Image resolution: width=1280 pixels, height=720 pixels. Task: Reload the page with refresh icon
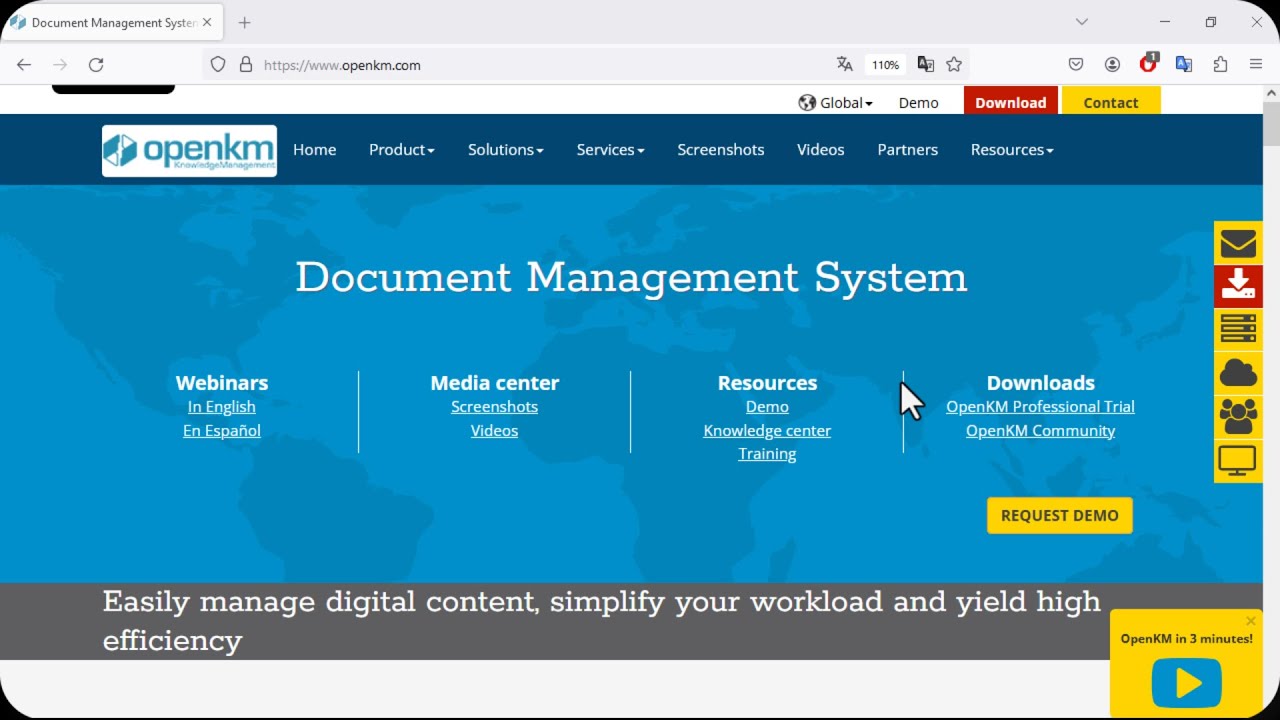96,64
